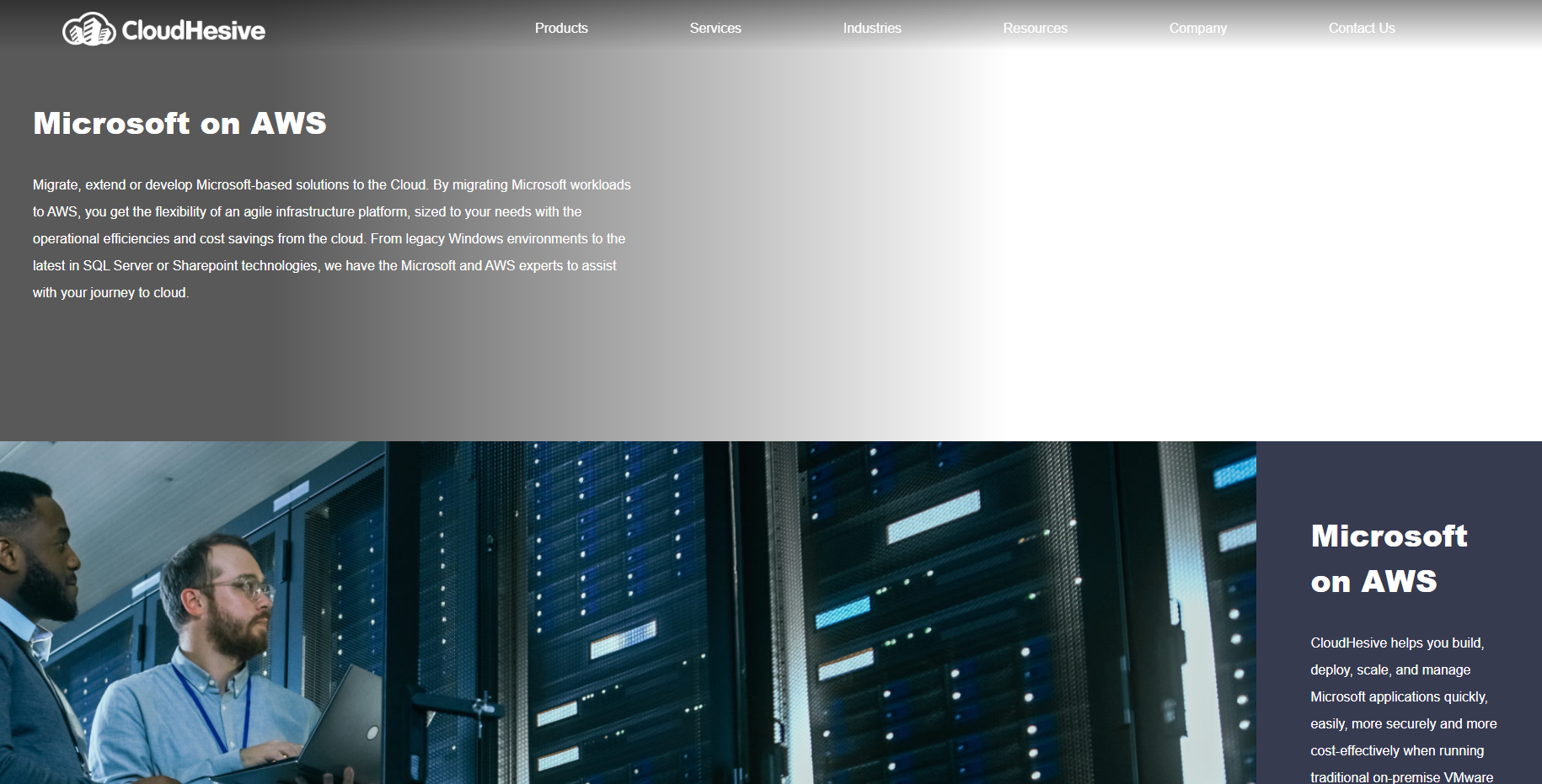
Task: Select the hero paragraph about migrating Microsoft workloads
Action: (331, 238)
